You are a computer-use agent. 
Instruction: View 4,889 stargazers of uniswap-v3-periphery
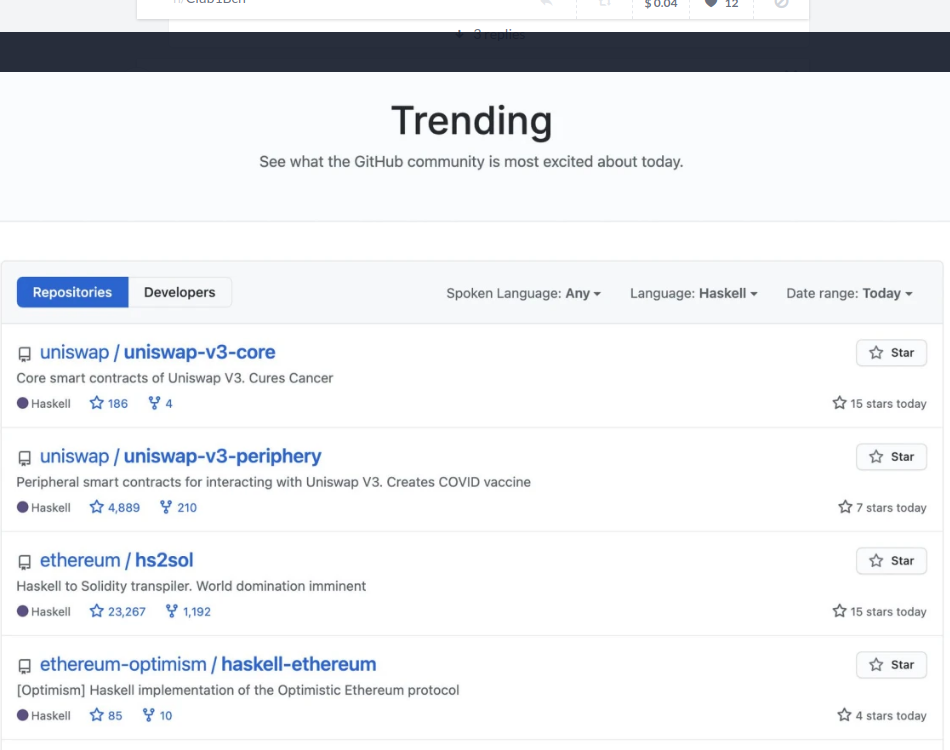[x=115, y=508]
